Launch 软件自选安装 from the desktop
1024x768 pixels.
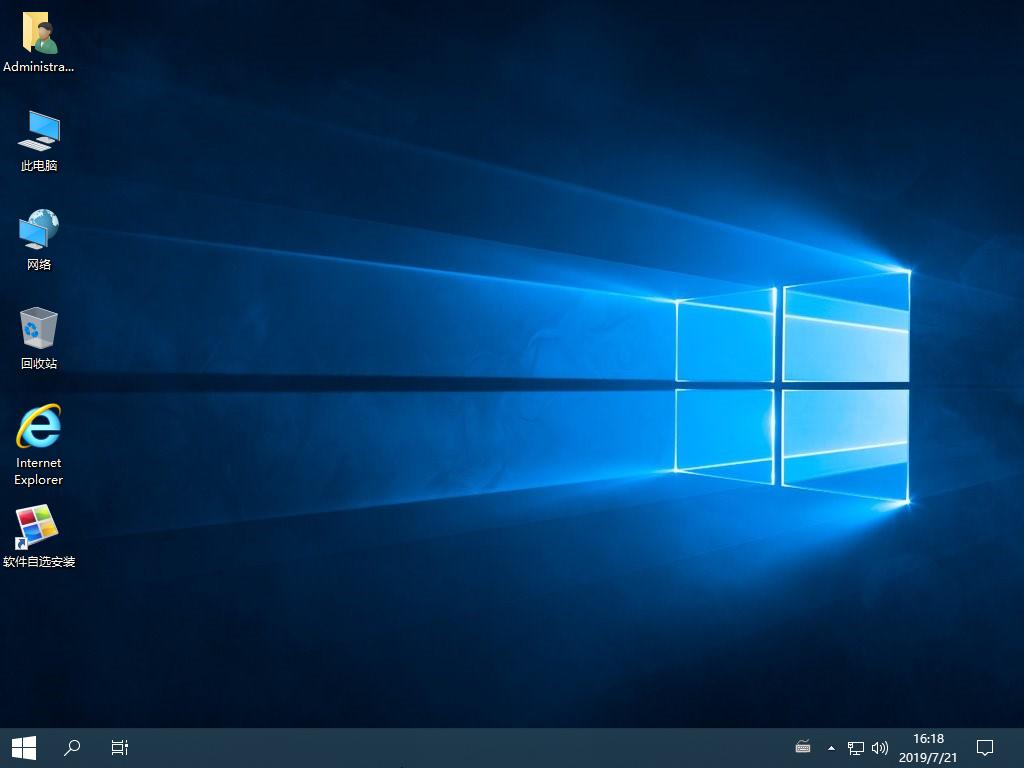(x=38, y=527)
